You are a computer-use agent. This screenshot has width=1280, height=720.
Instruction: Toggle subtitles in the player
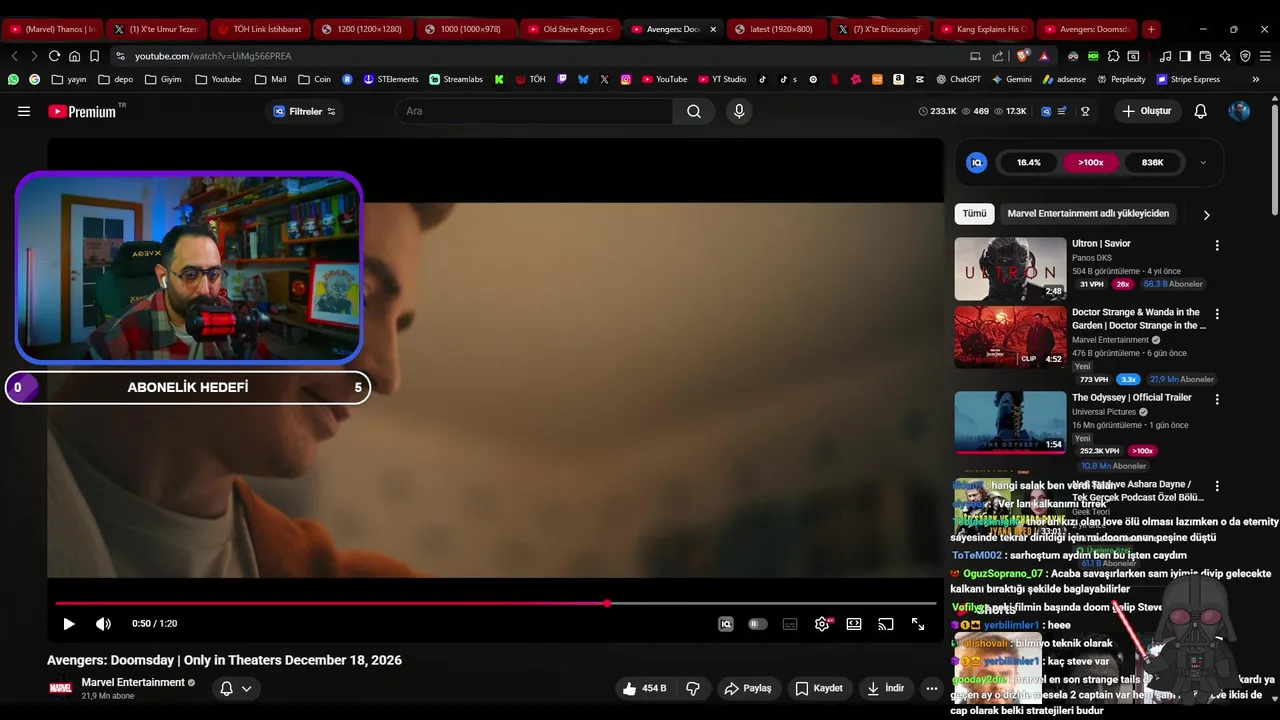790,624
